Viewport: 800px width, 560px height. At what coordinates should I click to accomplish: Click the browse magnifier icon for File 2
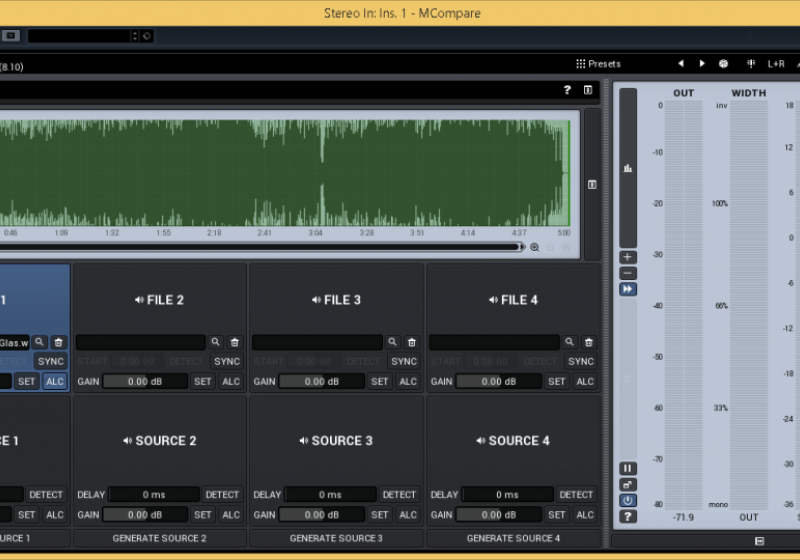[x=215, y=342]
